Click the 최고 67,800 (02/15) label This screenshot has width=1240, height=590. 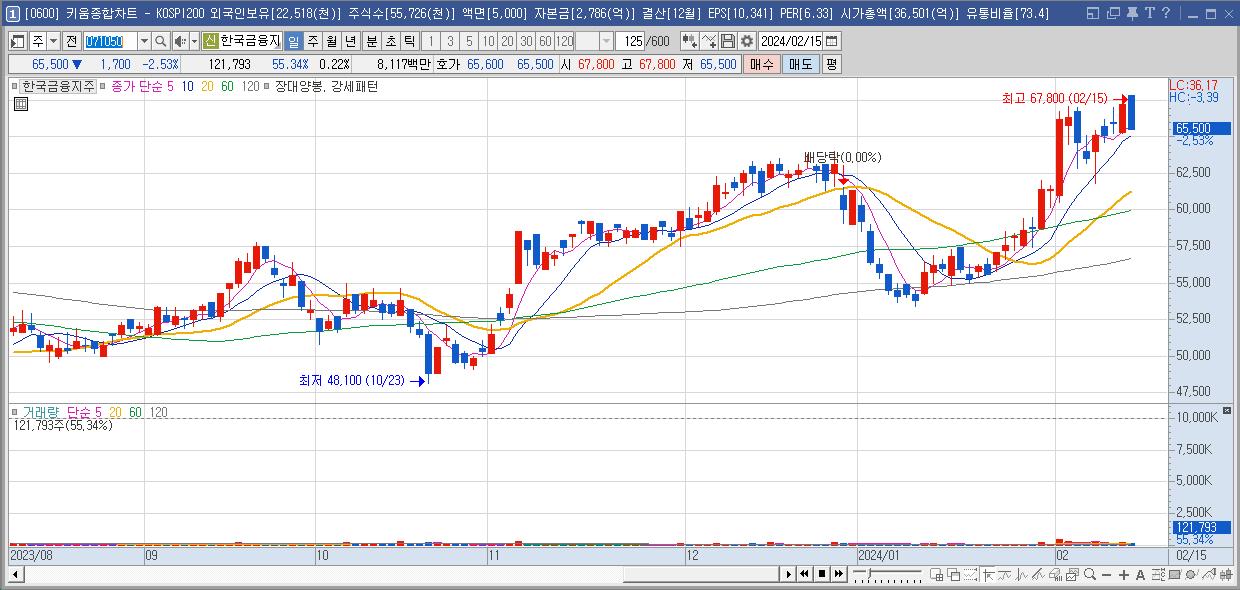1055,98
